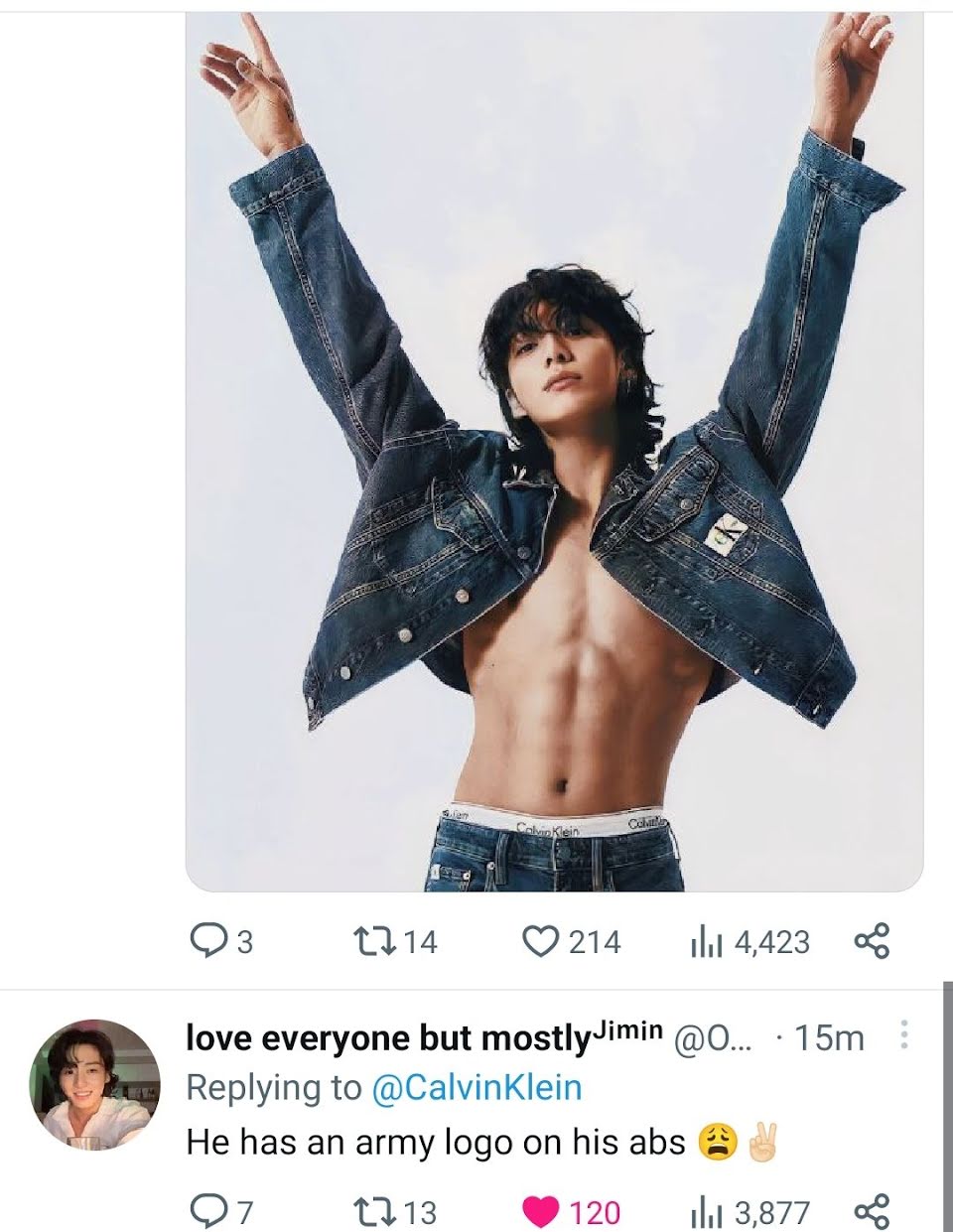Viewport: 953px width, 1232px height.
Task: Open the @CalvinKlein profile link
Action: point(476,1087)
